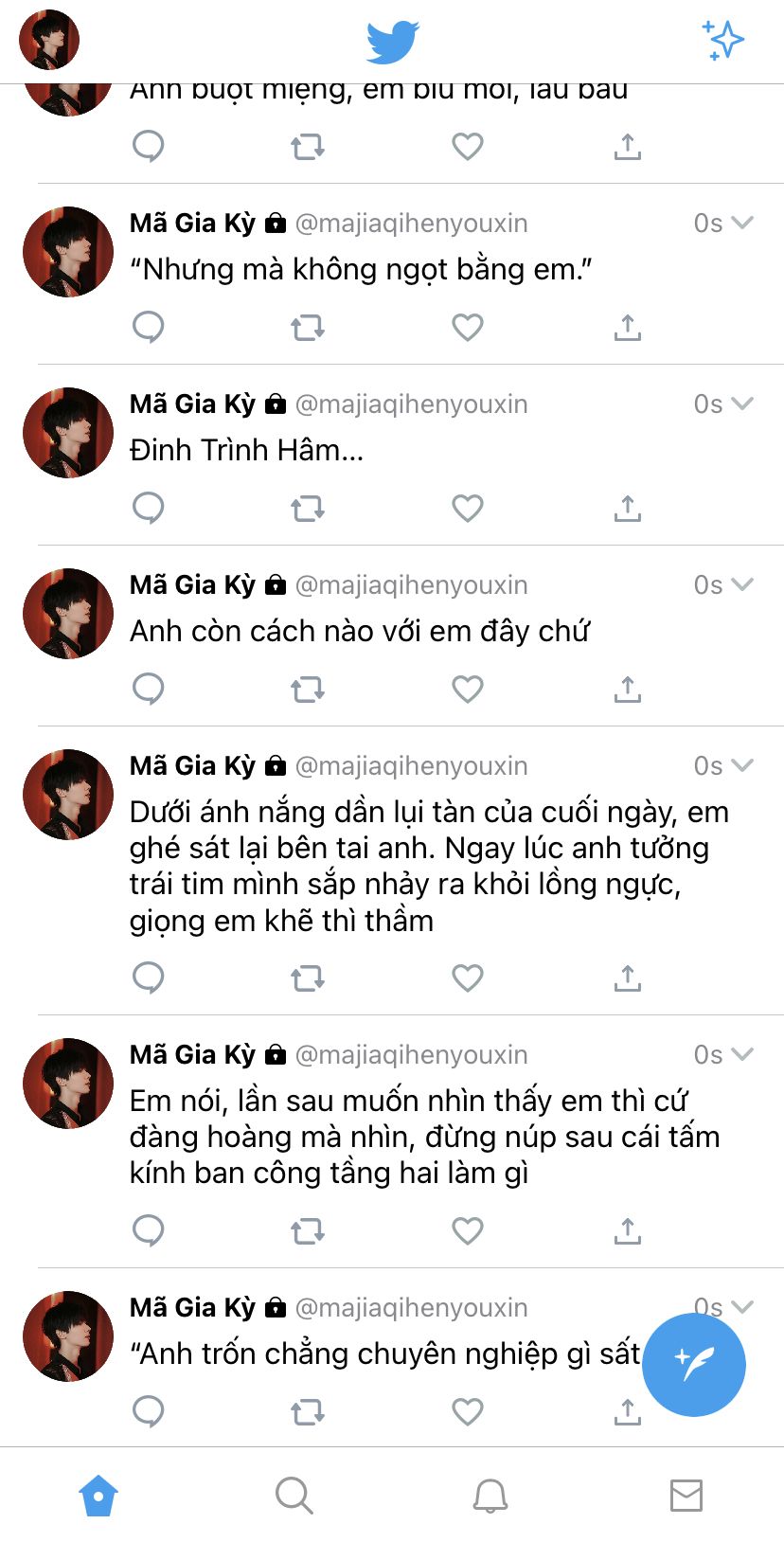Like the "Dưới ánh nắng" tweet
784x1542 pixels.
click(468, 978)
